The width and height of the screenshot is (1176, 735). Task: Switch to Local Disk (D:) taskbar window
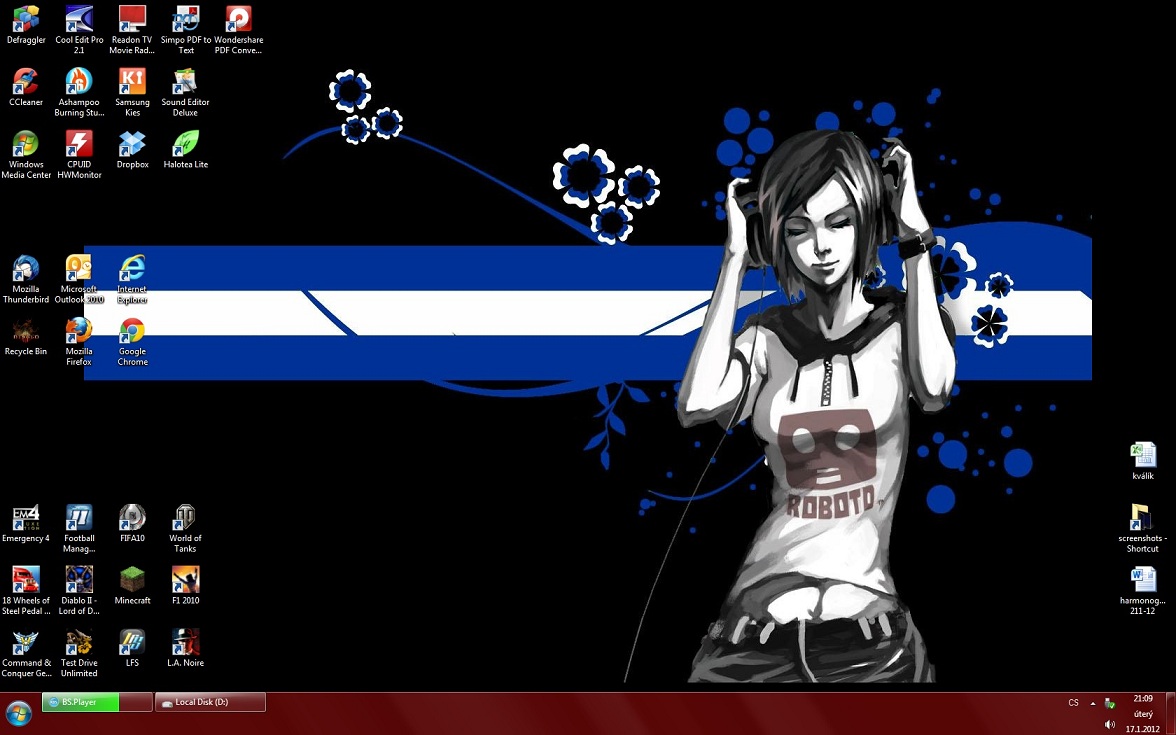210,703
